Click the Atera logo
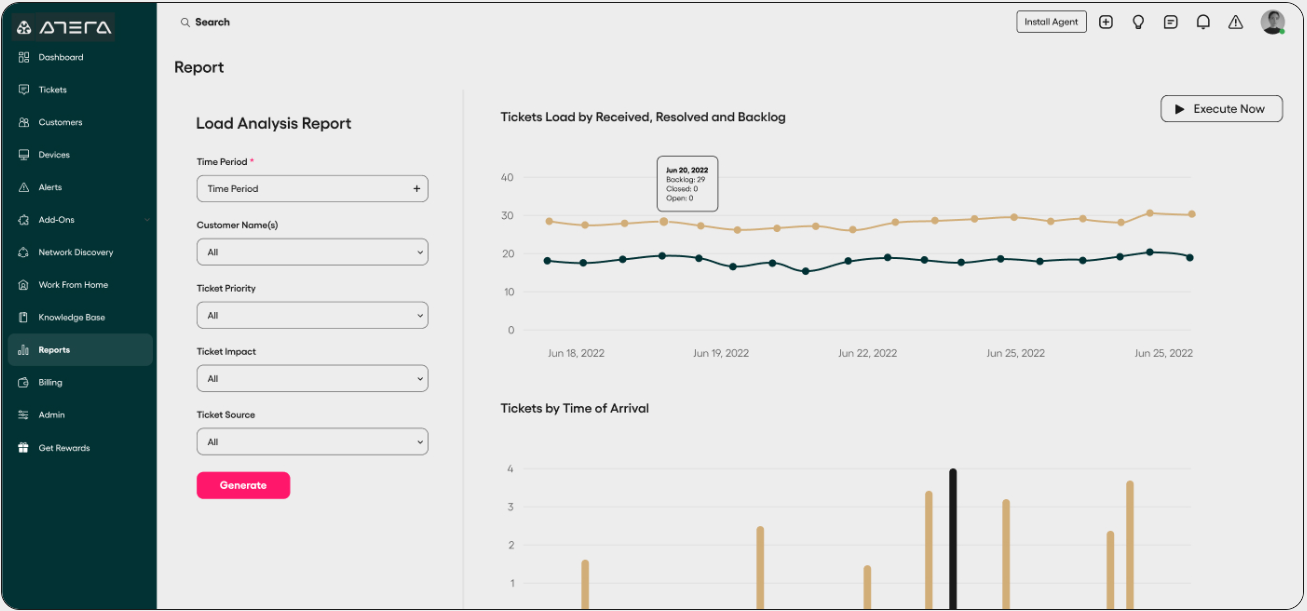 tap(64, 28)
